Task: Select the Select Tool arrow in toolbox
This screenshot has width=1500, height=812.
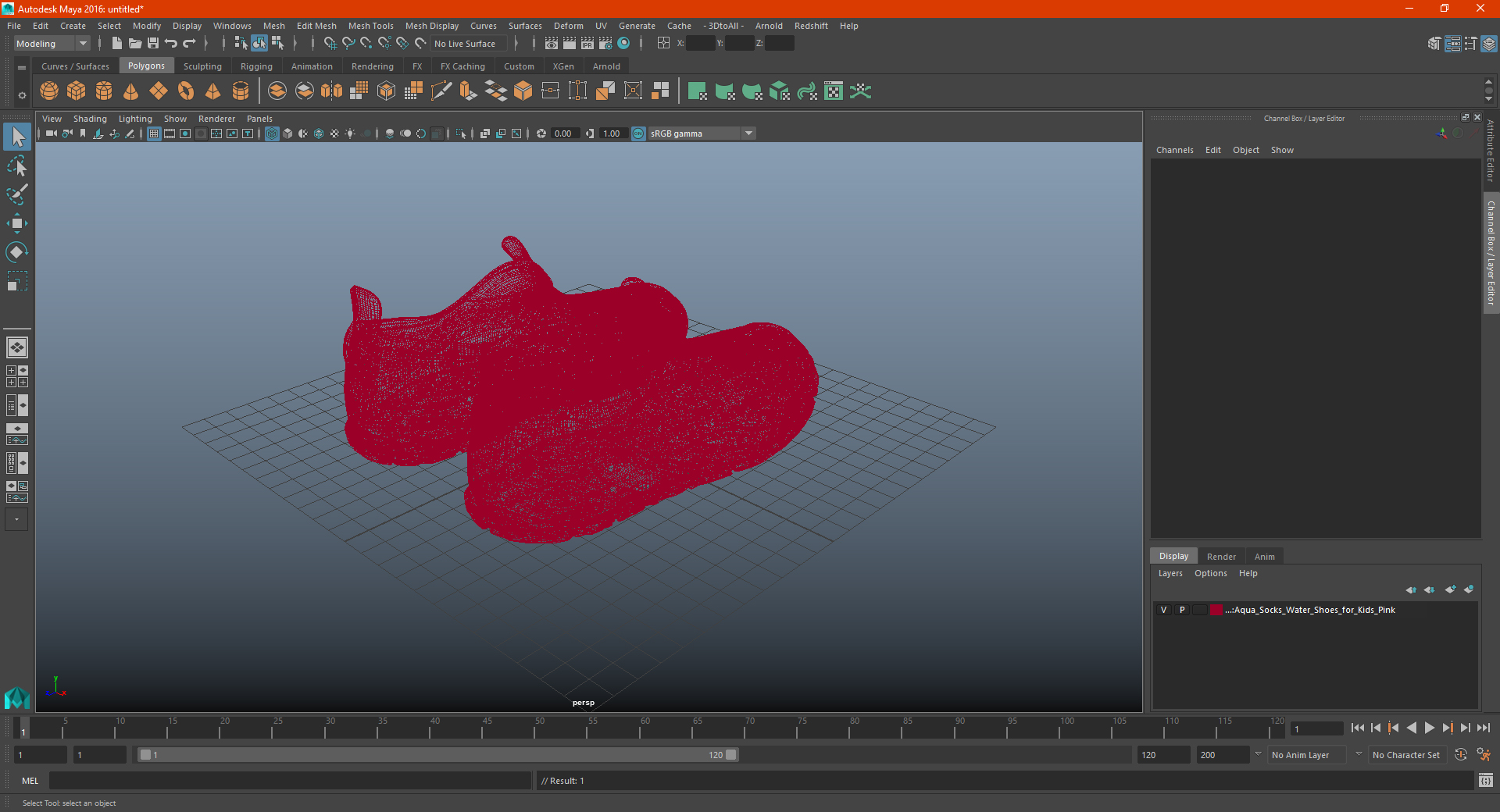Action: 17,137
